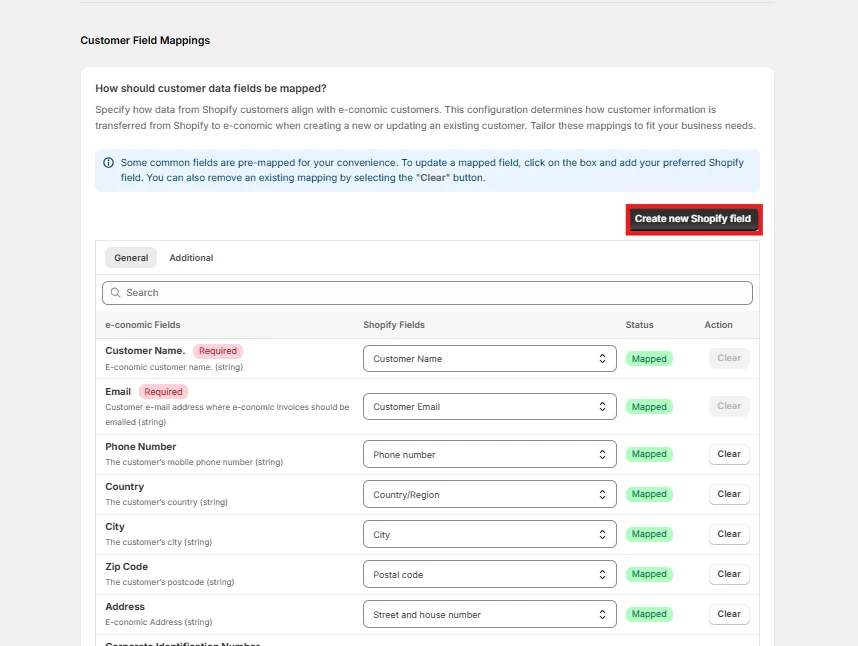Click the Address field label
The height and width of the screenshot is (646, 858).
tap(125, 607)
